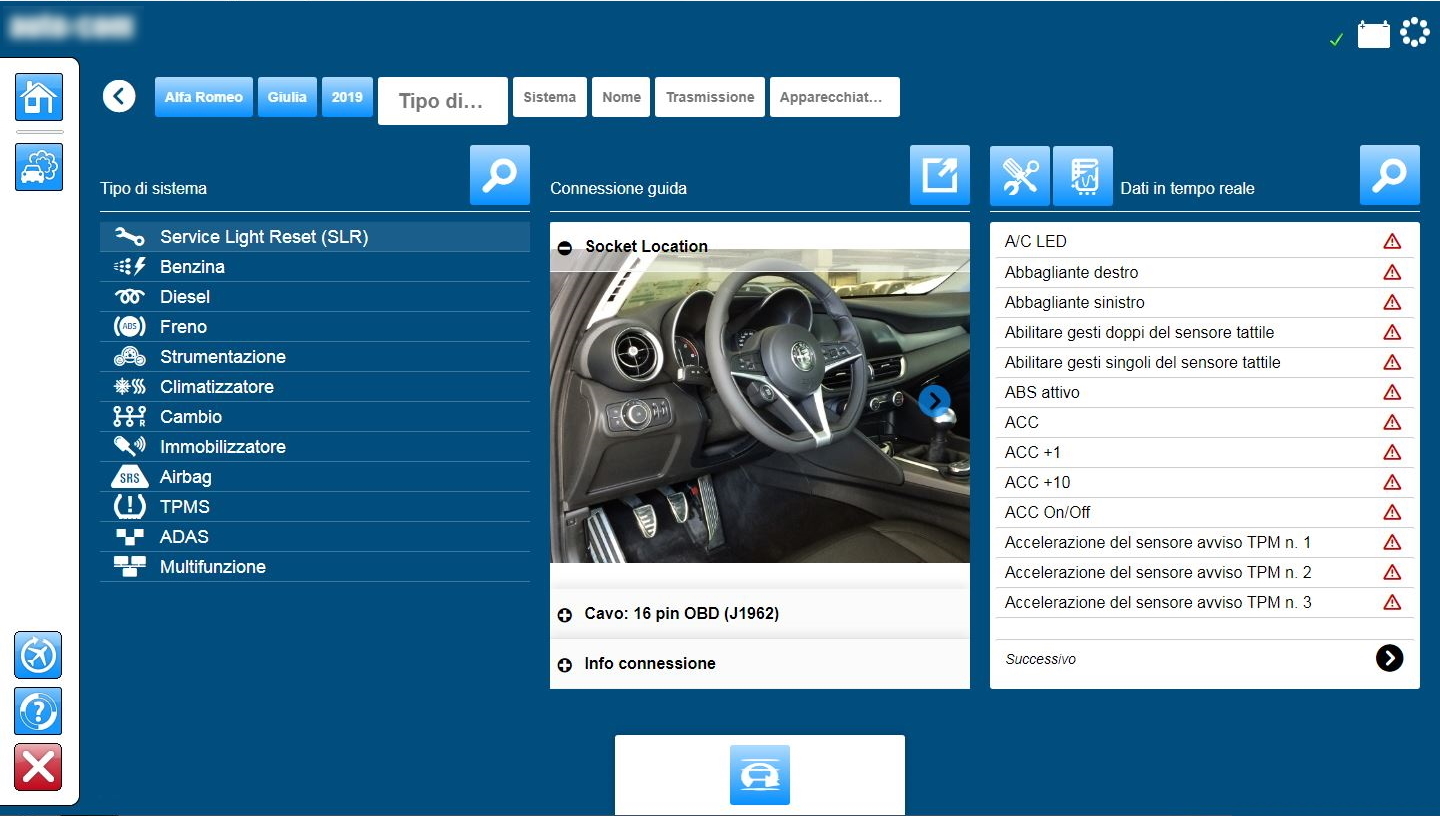Open the Nome step tab
Screen dimensions: 1440x816
coord(621,97)
